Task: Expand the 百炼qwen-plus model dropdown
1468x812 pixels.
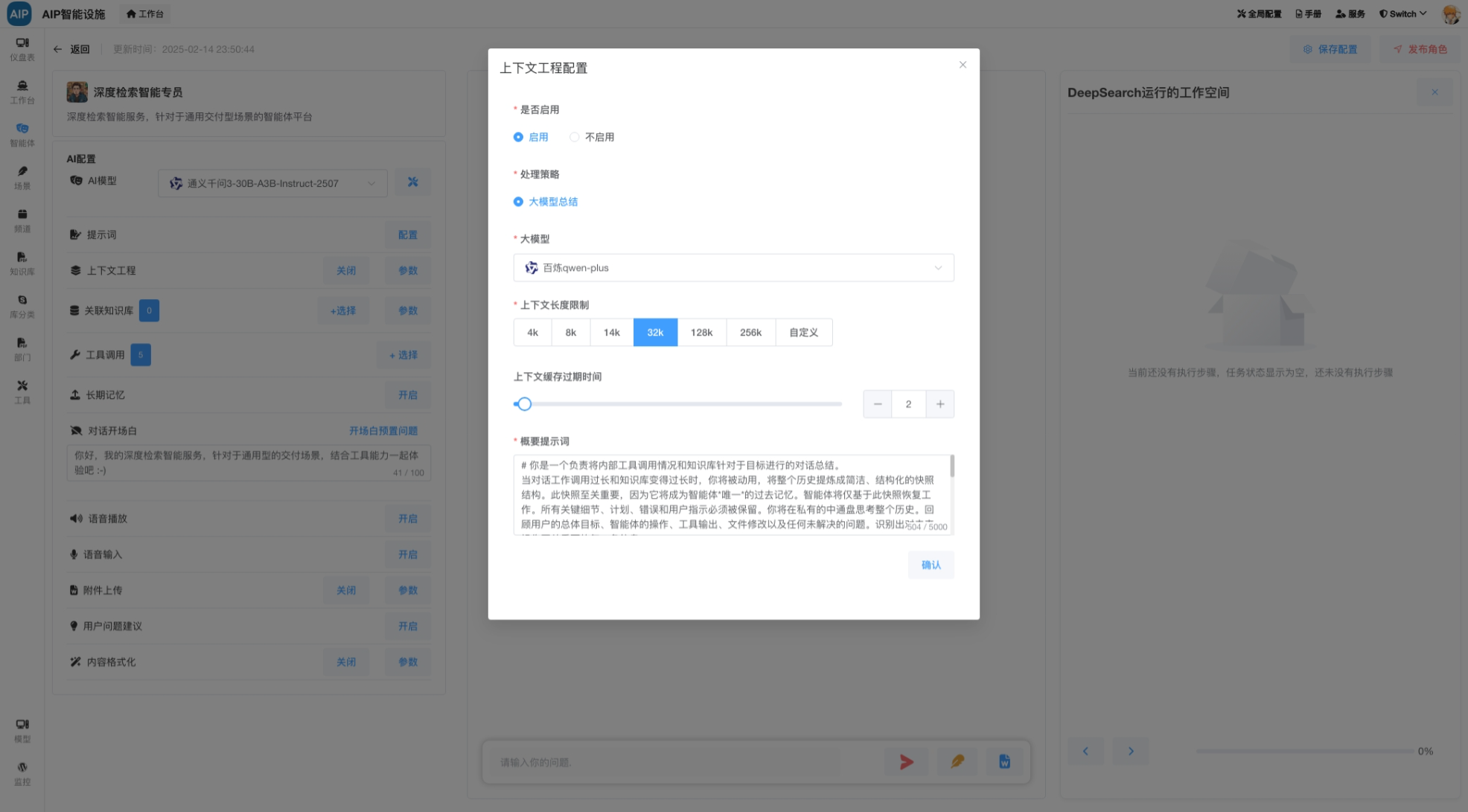Action: point(733,268)
